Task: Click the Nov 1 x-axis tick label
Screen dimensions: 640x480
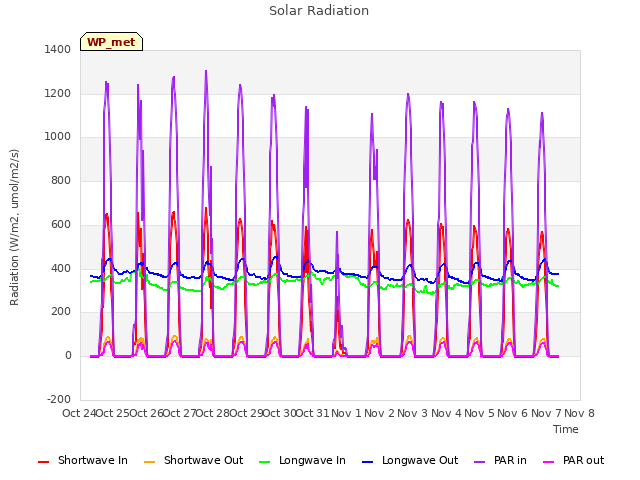Action: click(x=346, y=413)
